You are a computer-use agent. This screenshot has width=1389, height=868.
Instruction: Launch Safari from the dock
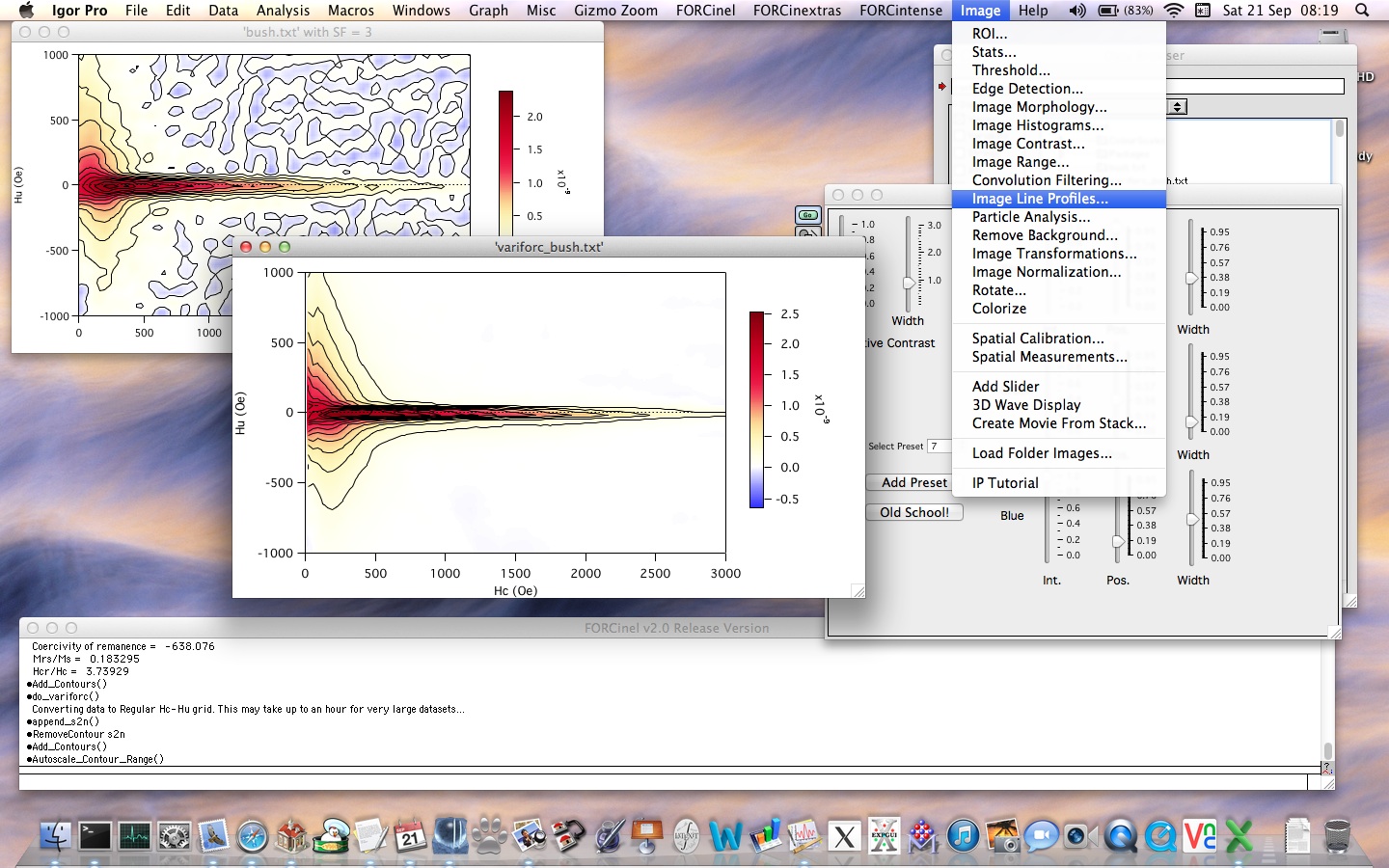point(253,836)
